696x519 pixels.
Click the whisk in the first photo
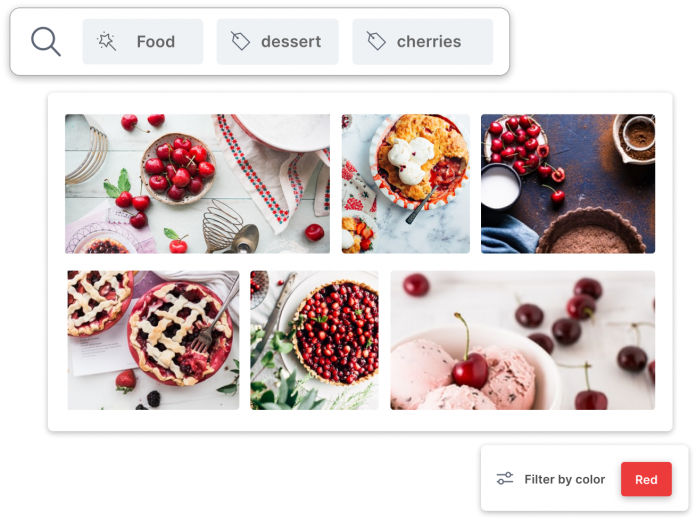click(x=226, y=227)
